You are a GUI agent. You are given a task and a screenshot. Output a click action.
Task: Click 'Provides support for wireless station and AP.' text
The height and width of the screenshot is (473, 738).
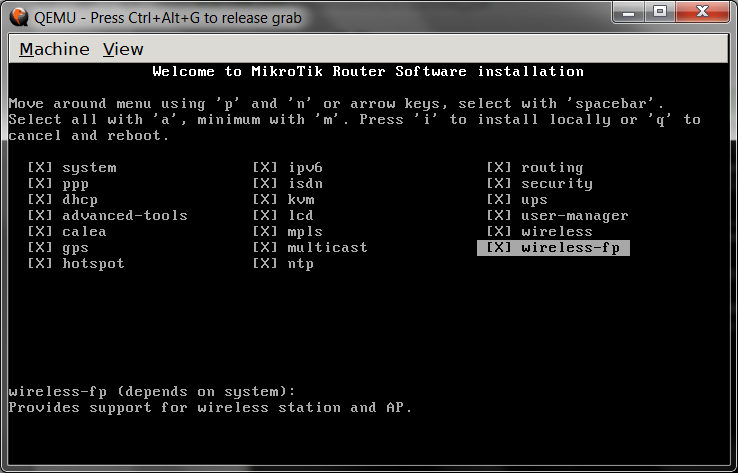click(x=210, y=408)
